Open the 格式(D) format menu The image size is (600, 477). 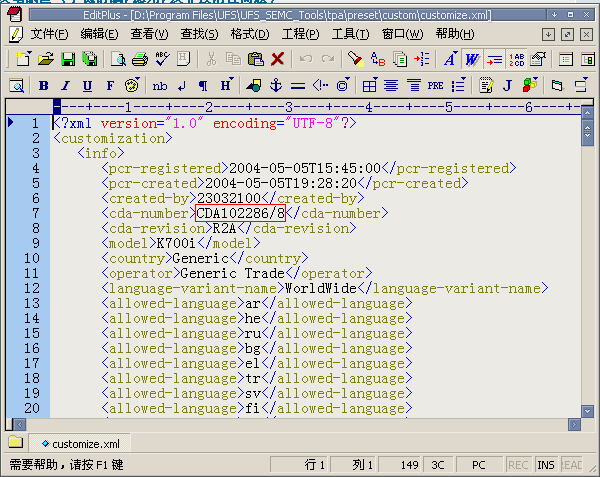pyautogui.click(x=250, y=34)
